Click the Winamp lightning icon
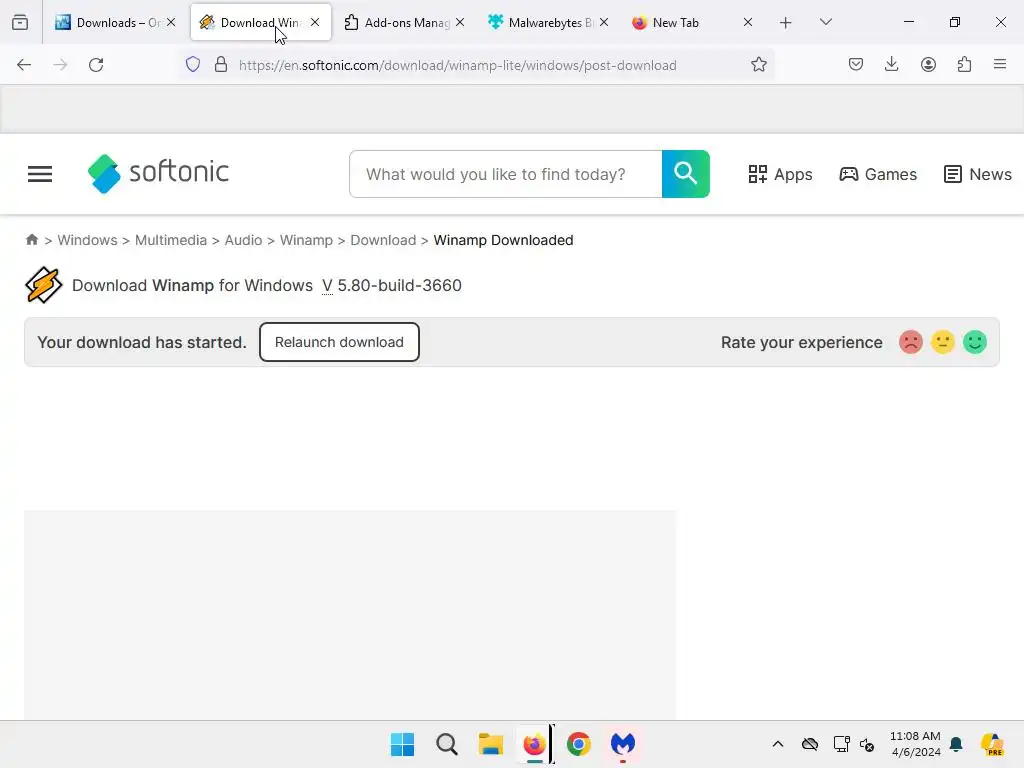The width and height of the screenshot is (1024, 768). coord(43,285)
